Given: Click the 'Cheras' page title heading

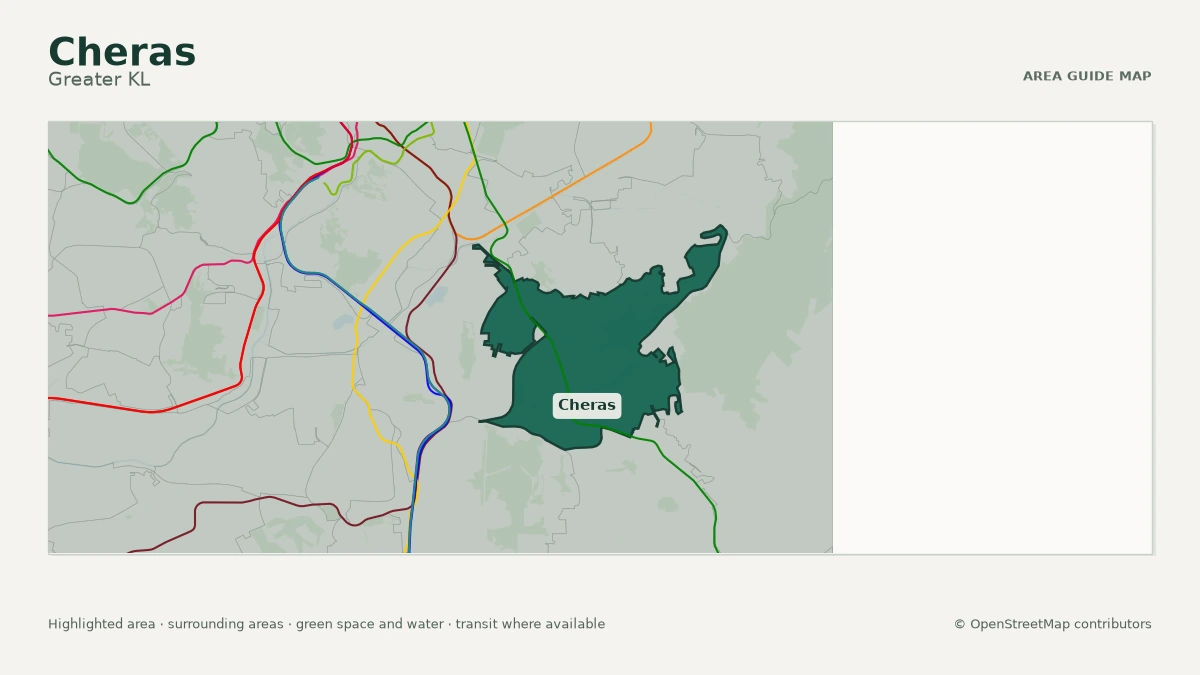Looking at the screenshot, I should pos(122,52).
